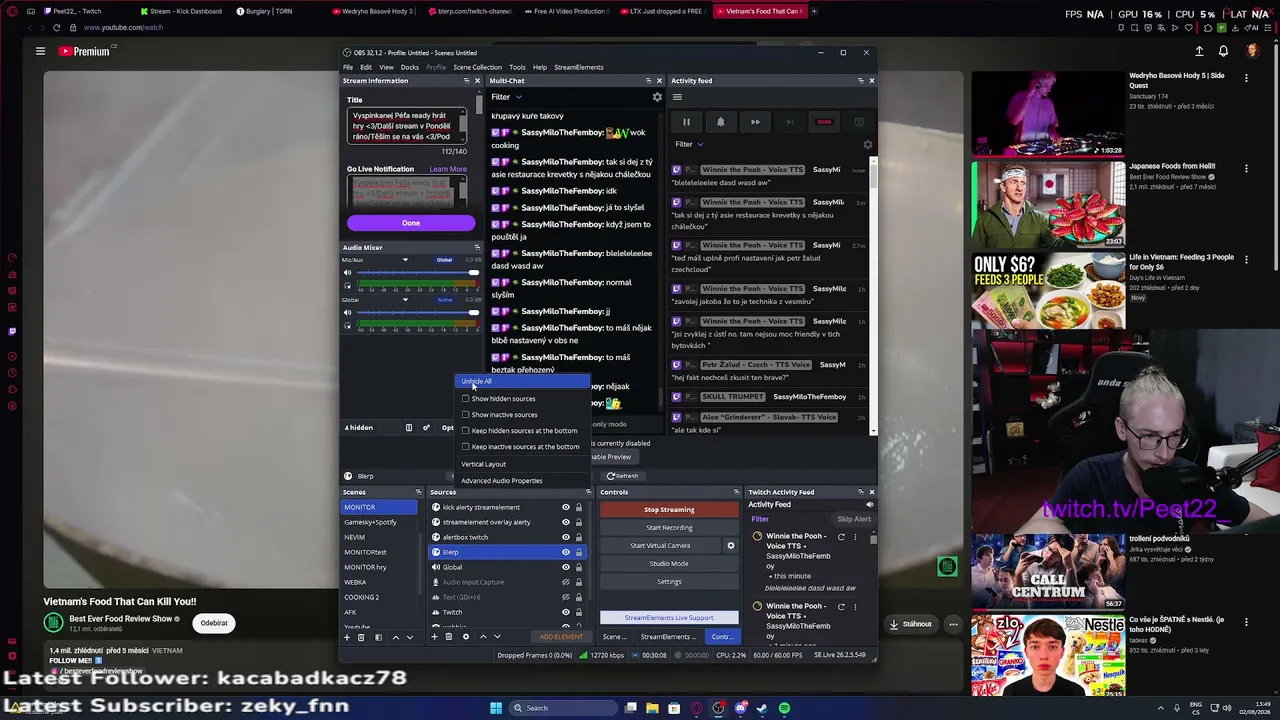The image size is (1280, 720).
Task: Start the Virtual Camera
Action: coord(660,545)
